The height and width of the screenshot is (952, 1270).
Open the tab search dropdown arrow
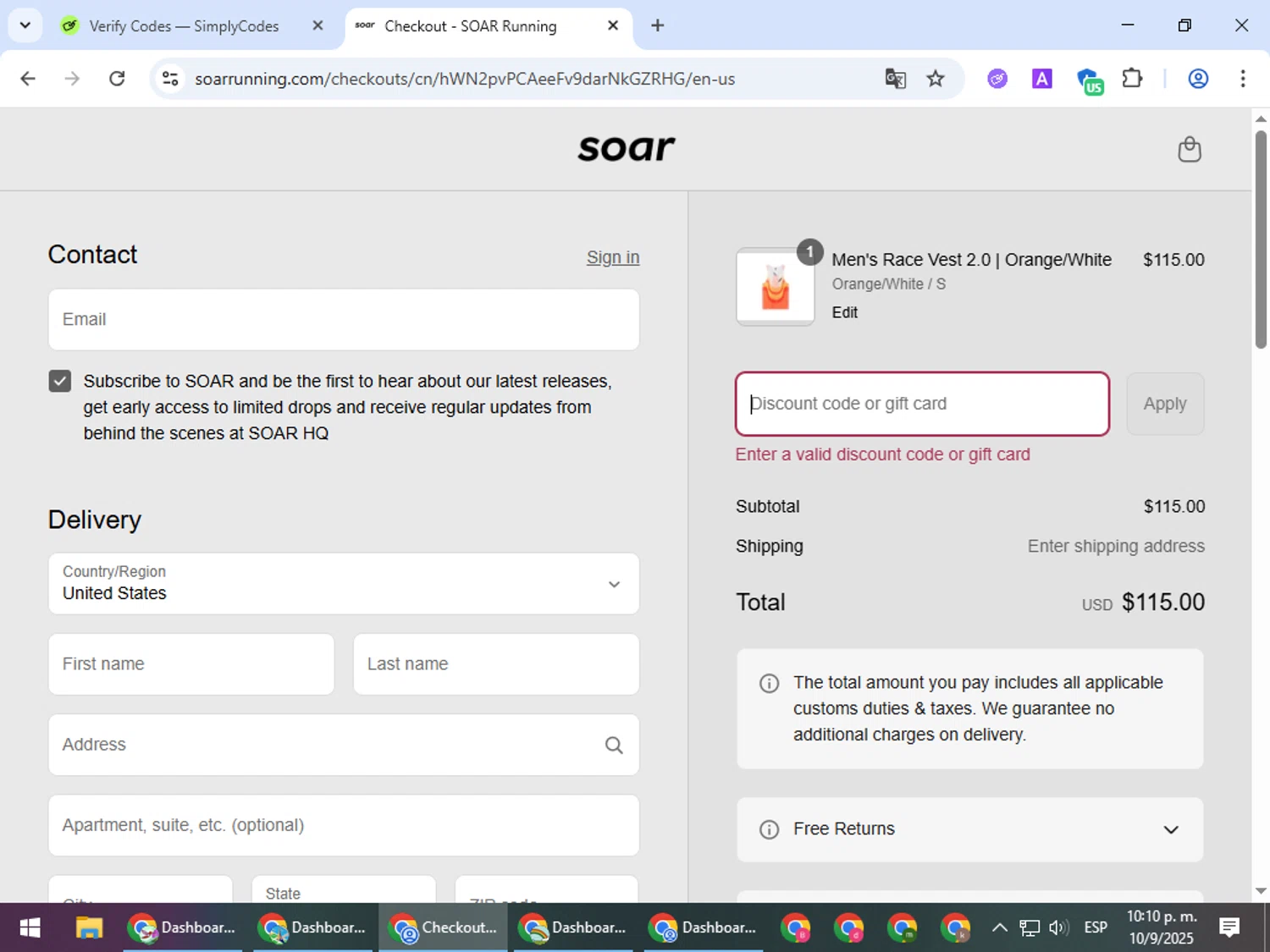(x=25, y=25)
